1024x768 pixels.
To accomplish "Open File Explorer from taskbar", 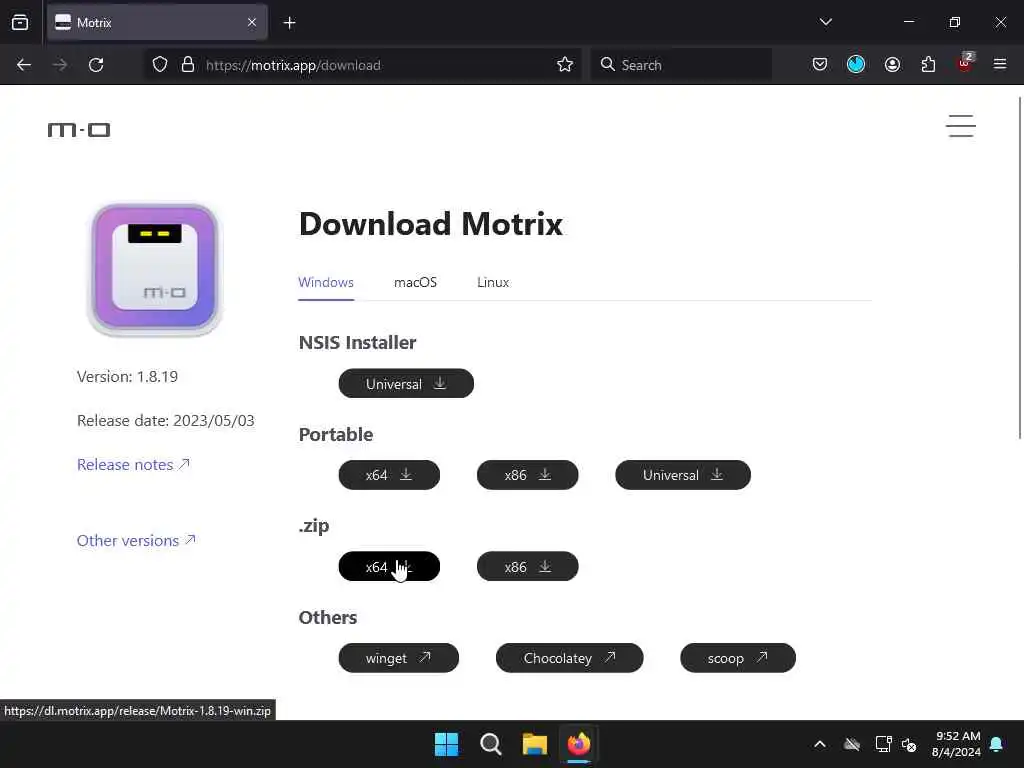I will 534,744.
